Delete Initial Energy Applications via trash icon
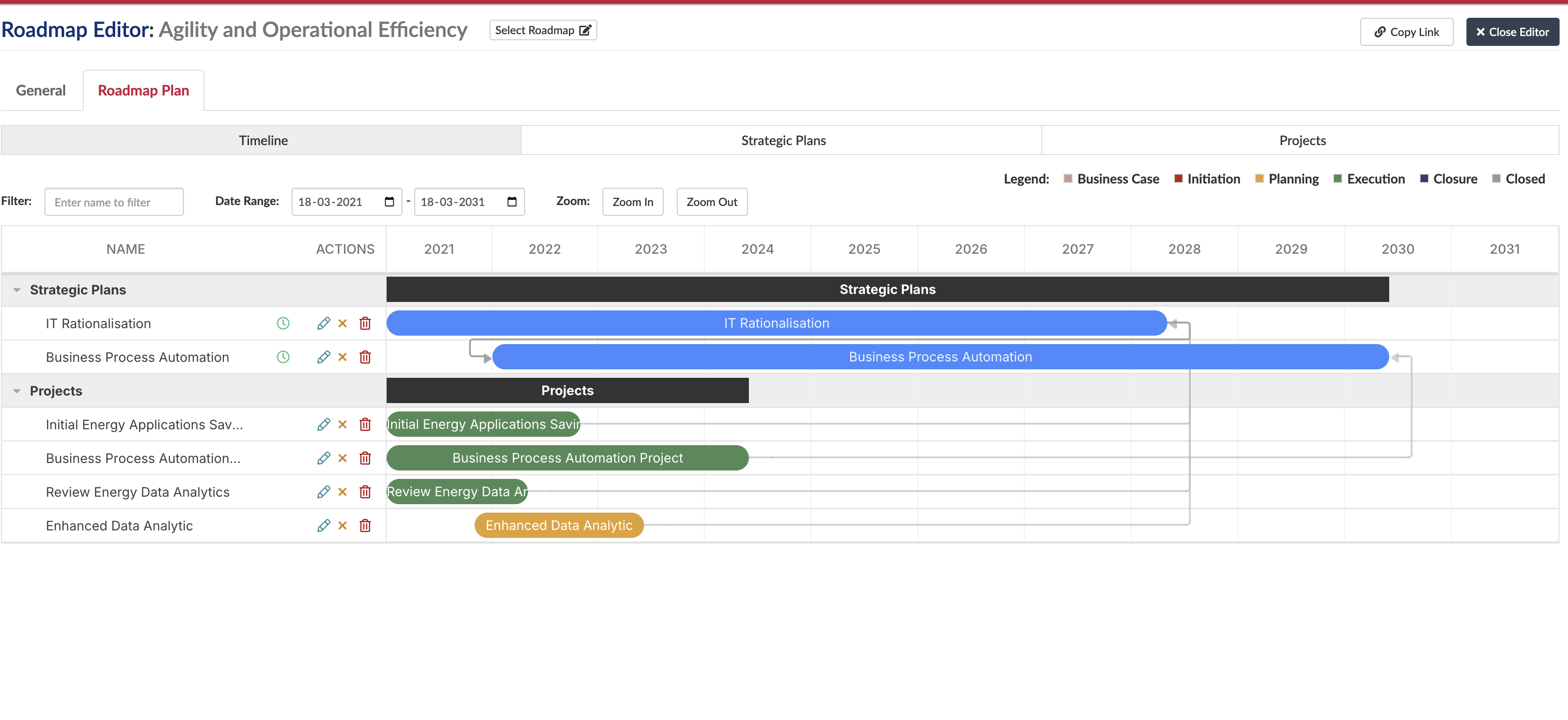Image resolution: width=1568 pixels, height=720 pixels. coord(365,424)
